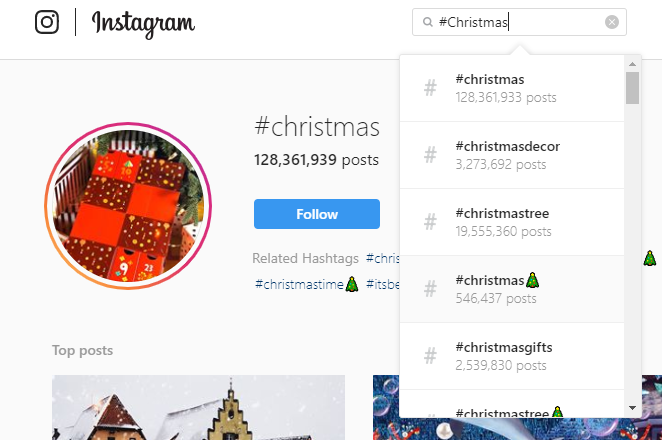Open the #christmas hashtag story profile picture

128,206
